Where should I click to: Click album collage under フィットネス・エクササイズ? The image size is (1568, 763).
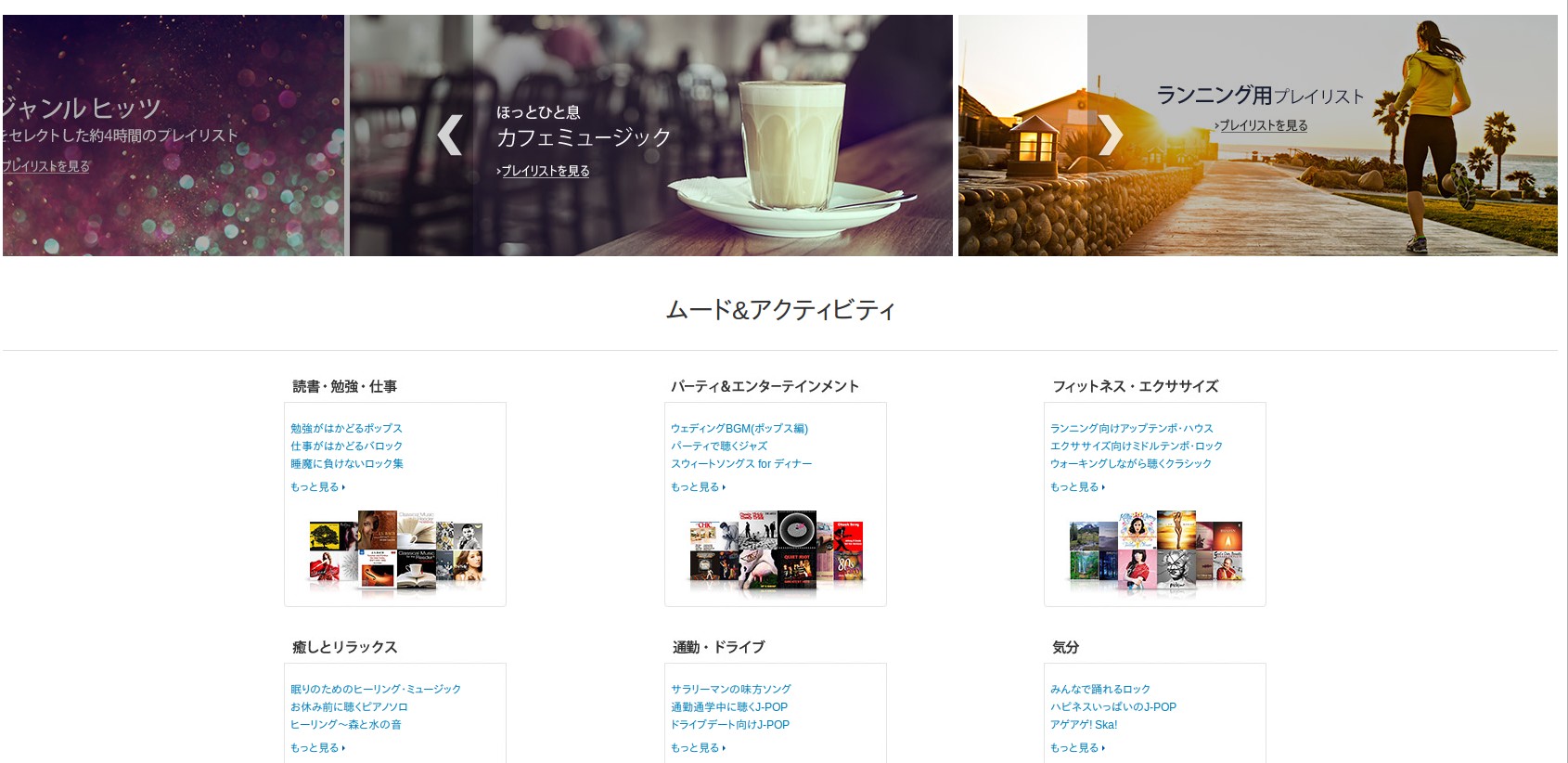click(1156, 550)
